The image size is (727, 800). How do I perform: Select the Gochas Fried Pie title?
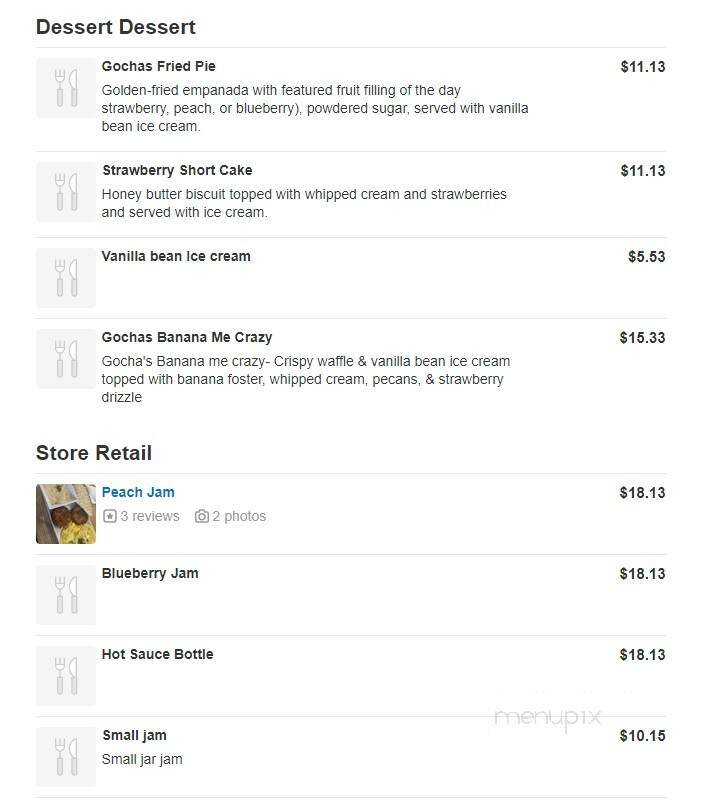pyautogui.click(x=158, y=66)
